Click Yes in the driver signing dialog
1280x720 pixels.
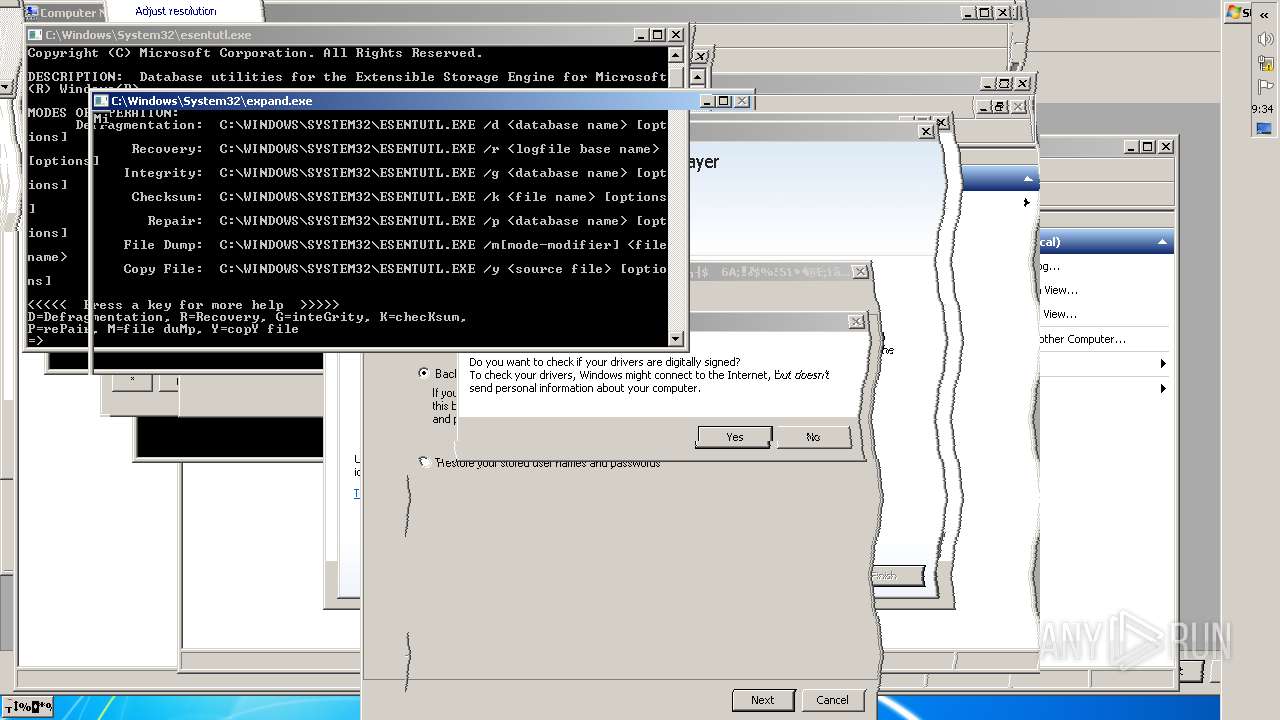click(735, 437)
